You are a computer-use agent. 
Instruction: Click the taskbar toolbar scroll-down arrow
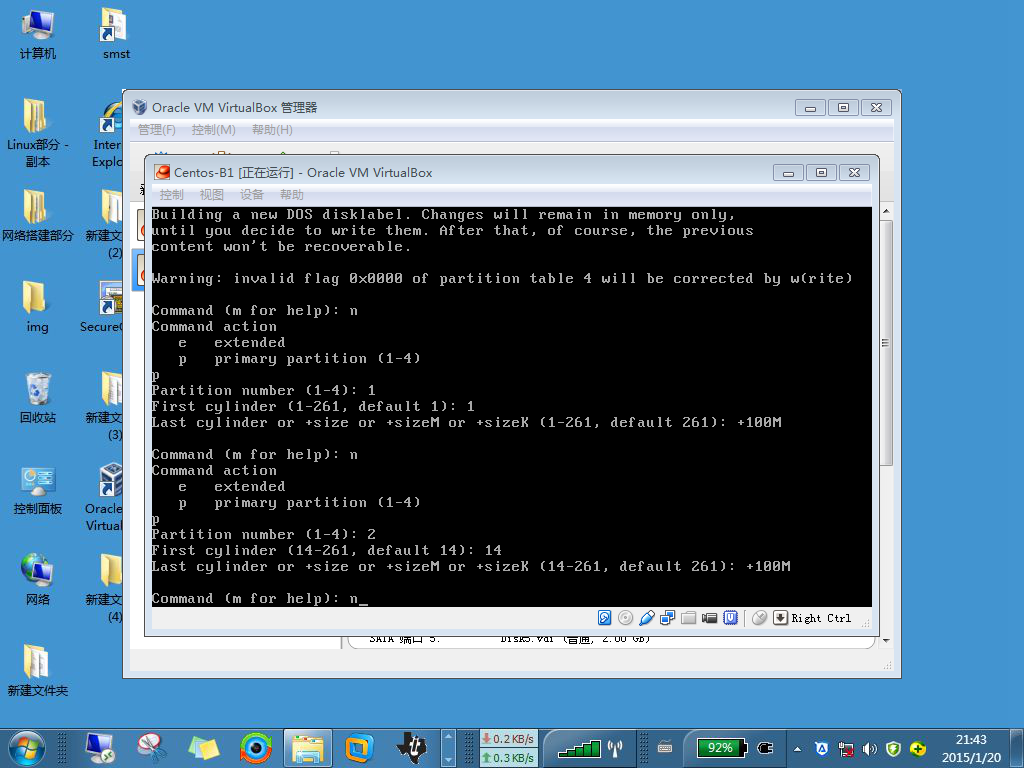tap(448, 760)
